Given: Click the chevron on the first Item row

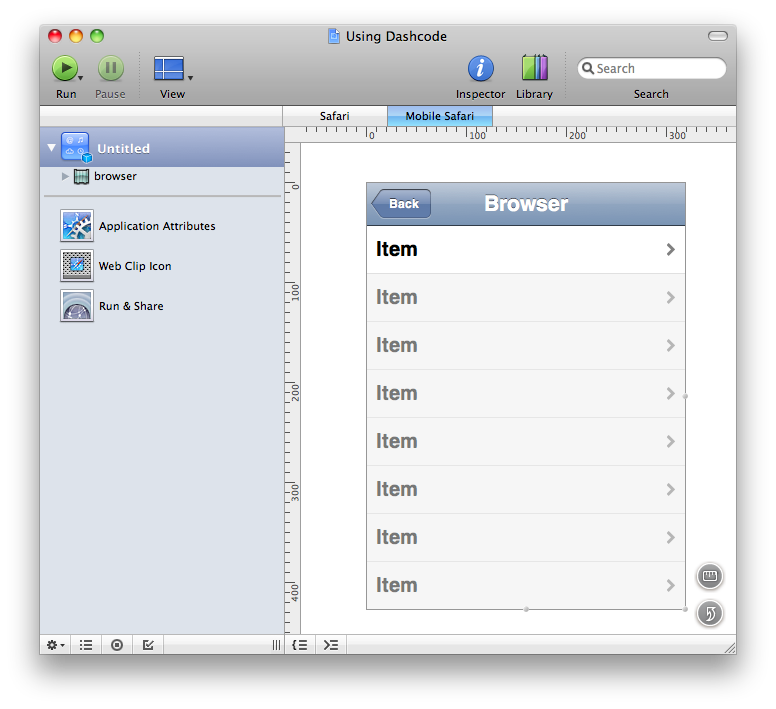Looking at the screenshot, I should click(x=671, y=249).
